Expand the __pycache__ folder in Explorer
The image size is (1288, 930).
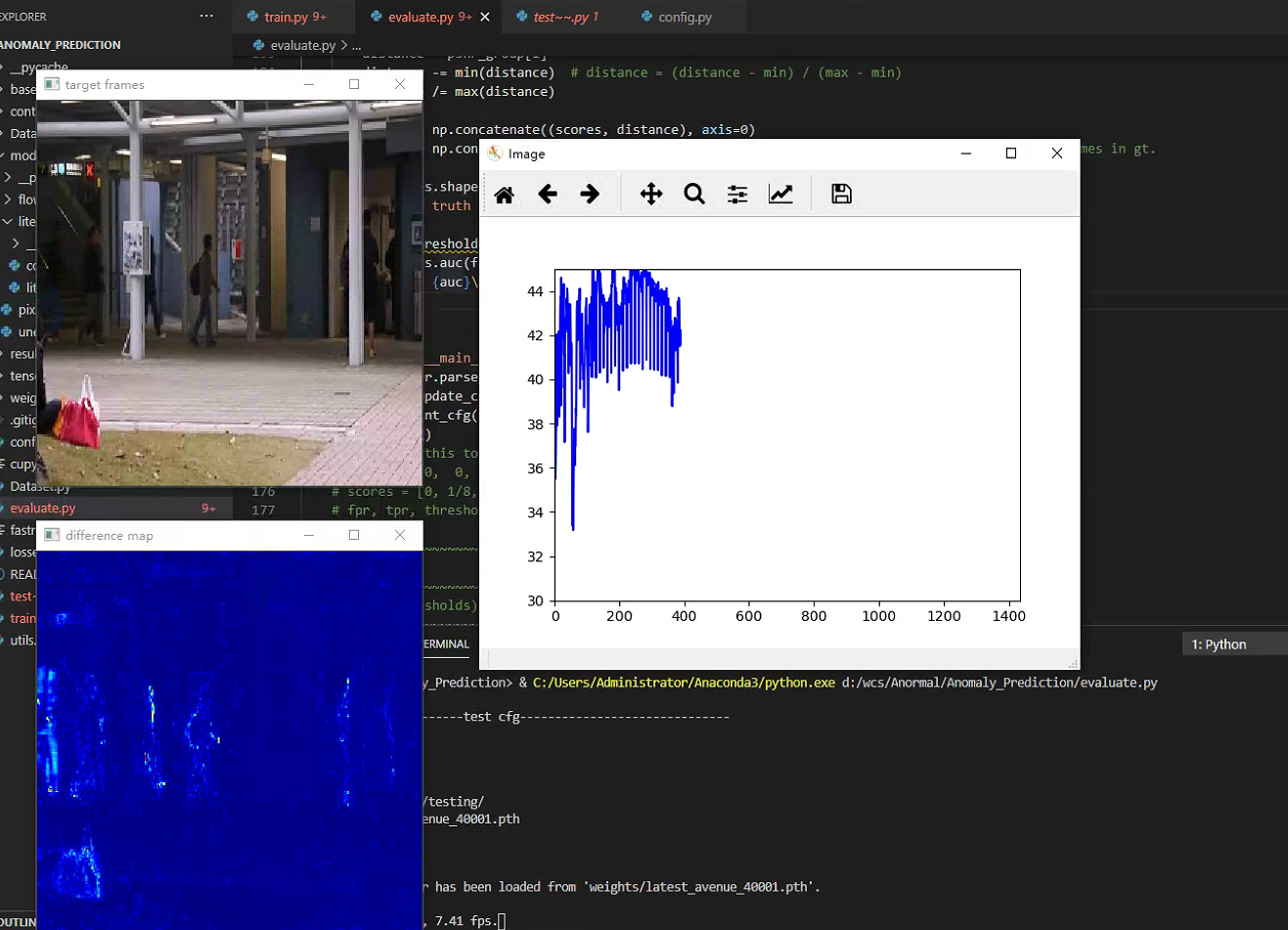click(x=39, y=66)
